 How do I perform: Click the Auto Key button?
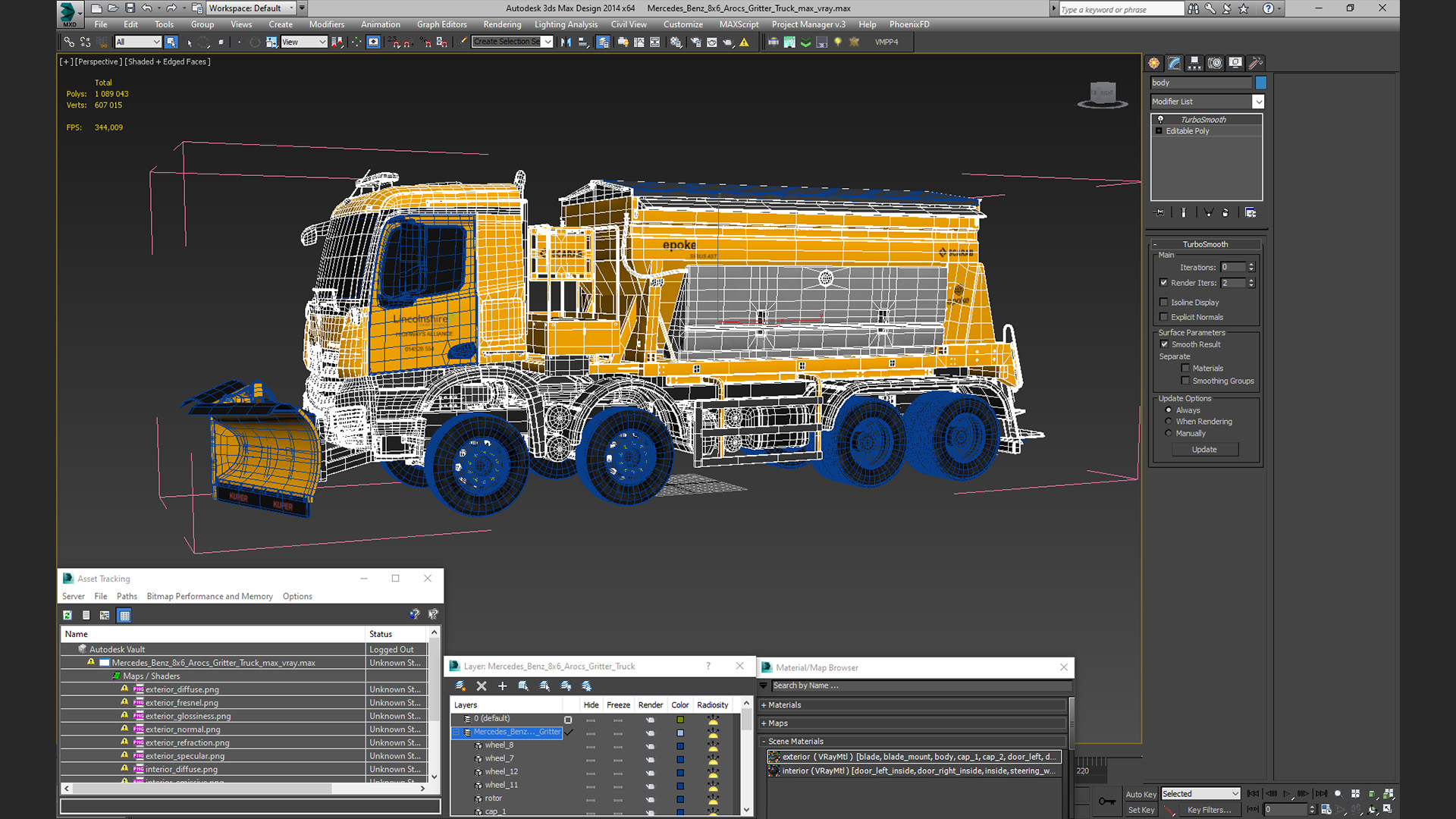click(1141, 794)
